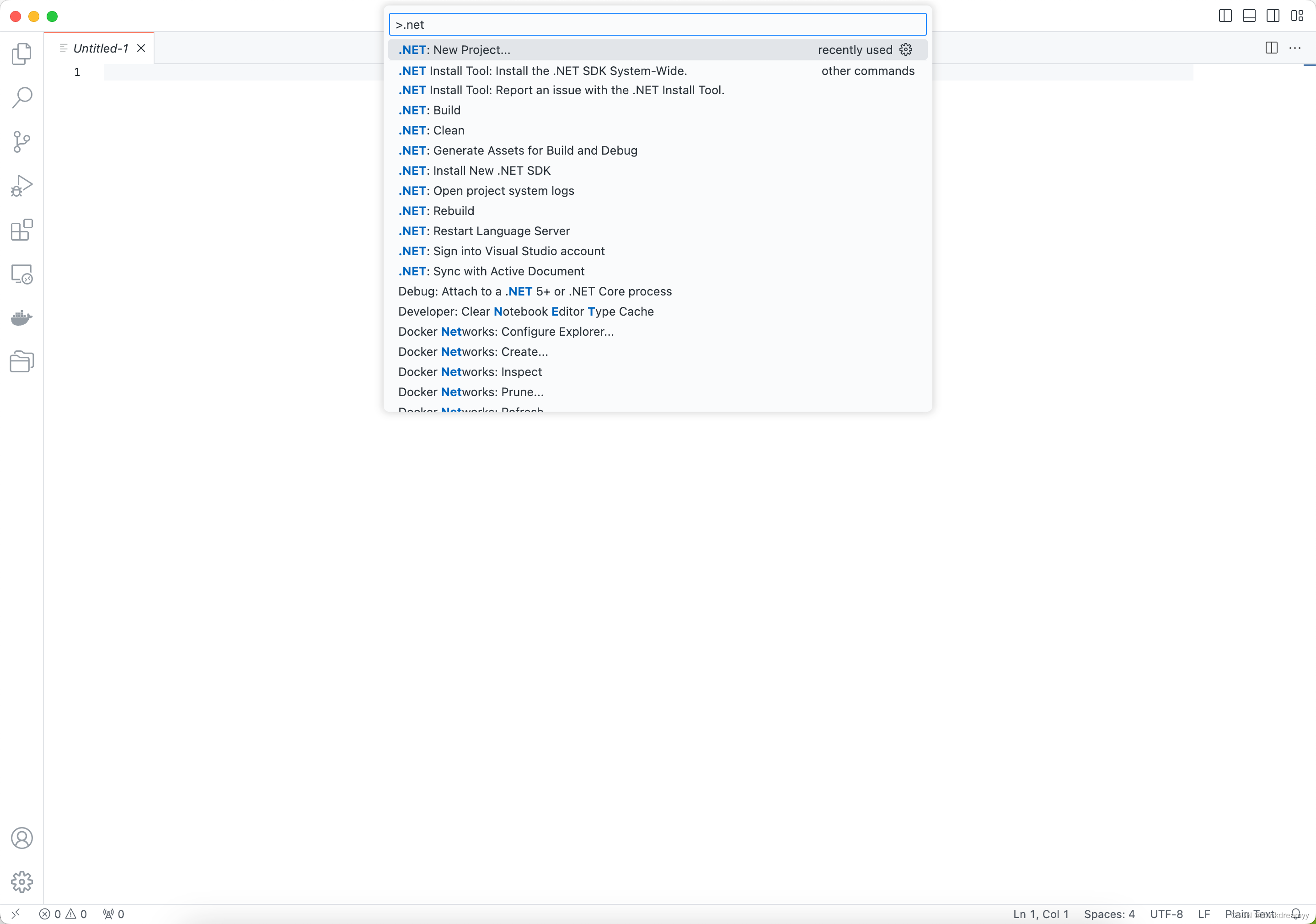
Task: Open Plain Text language mode selector
Action: pyautogui.click(x=1250, y=914)
